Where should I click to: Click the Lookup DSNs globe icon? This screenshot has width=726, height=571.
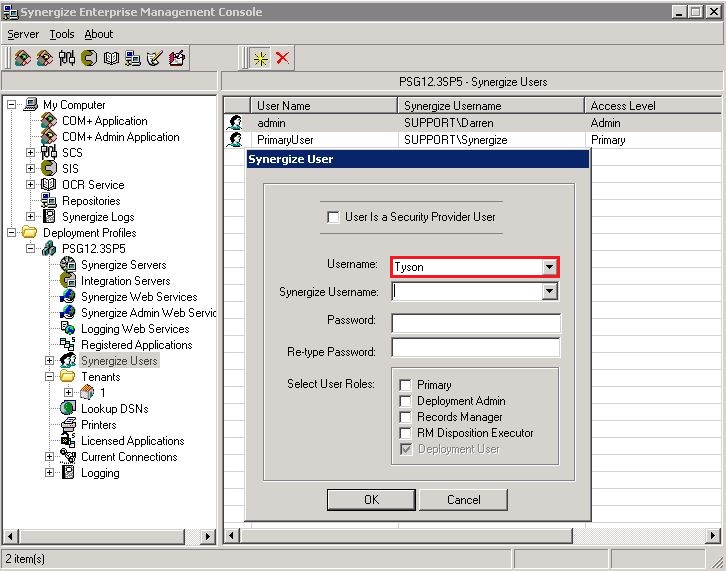(x=68, y=408)
